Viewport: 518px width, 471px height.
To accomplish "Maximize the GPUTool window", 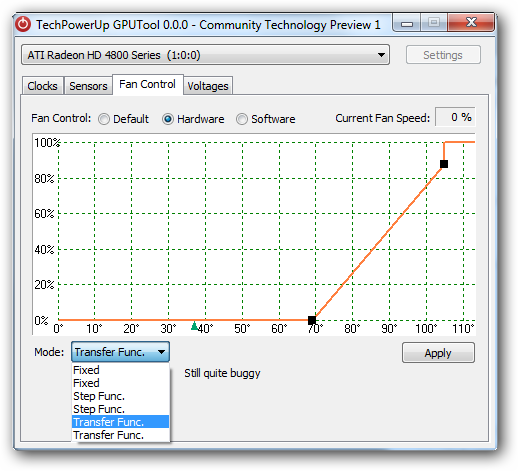I will coord(434,23).
